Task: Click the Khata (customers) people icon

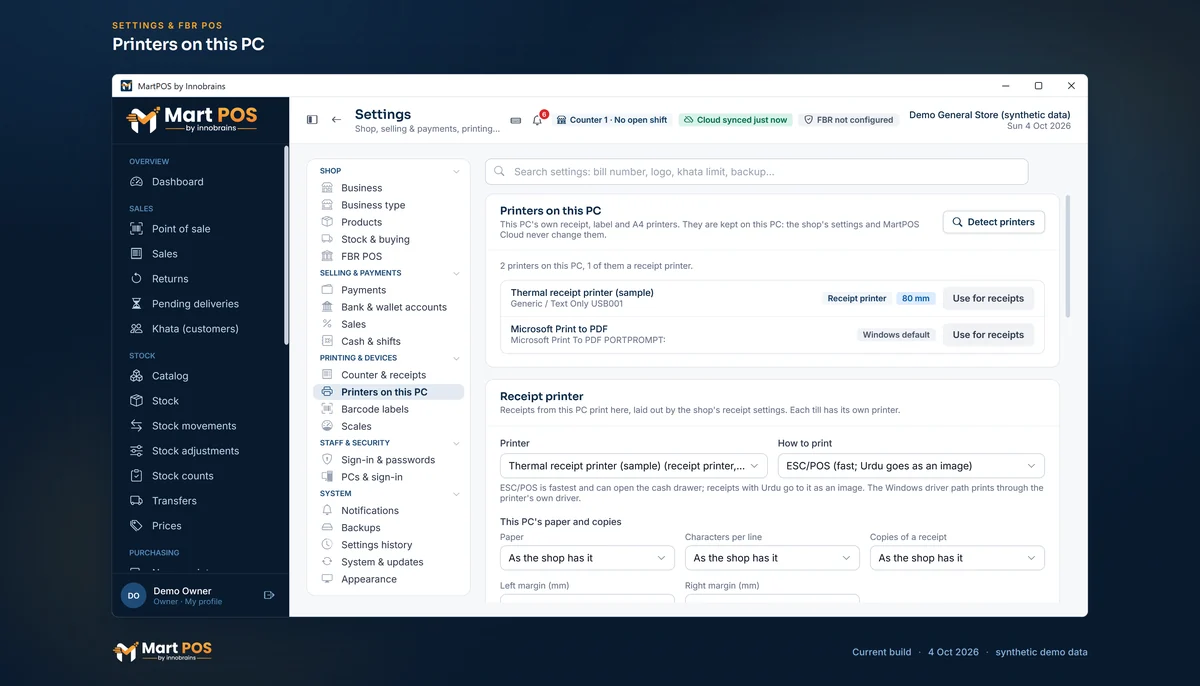Action: (136, 329)
